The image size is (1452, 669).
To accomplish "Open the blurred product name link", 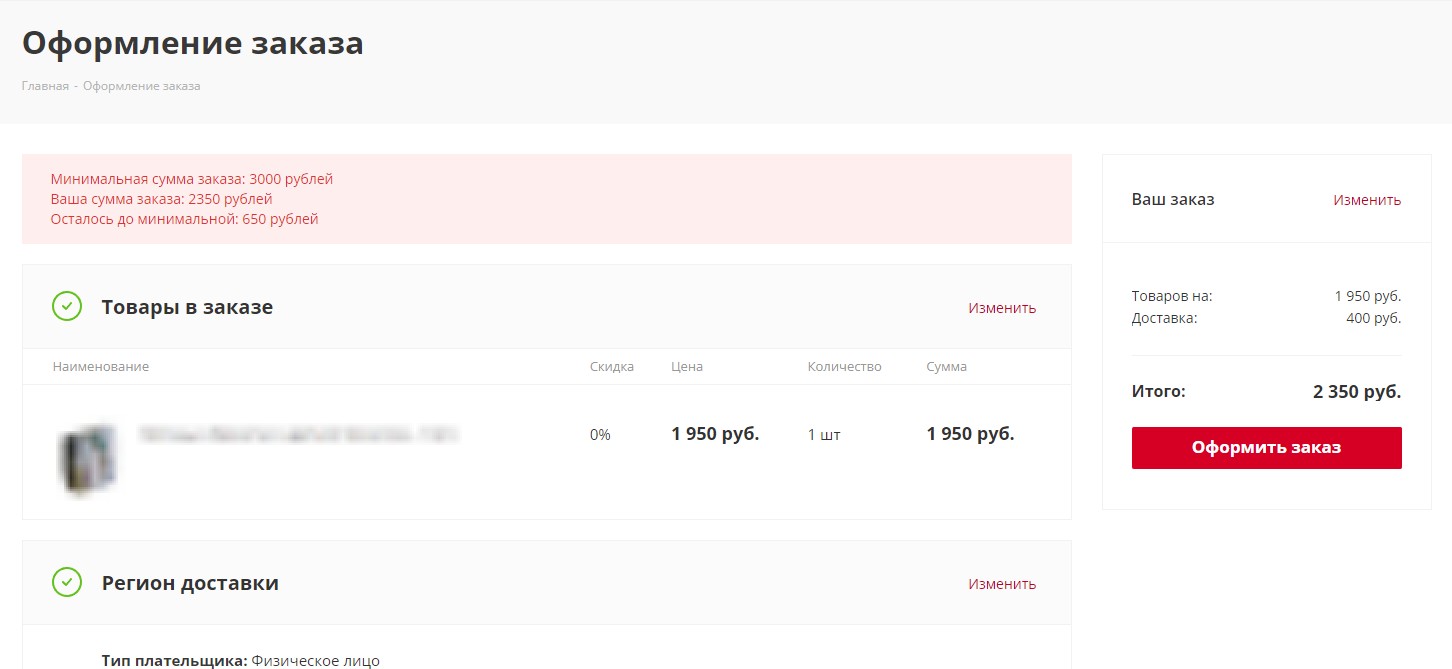I will click(298, 435).
